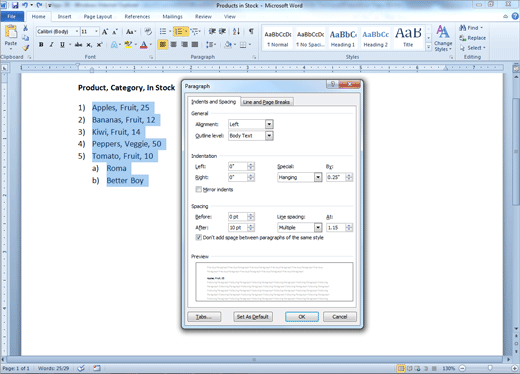Open the References ribbon tab
The width and height of the screenshot is (520, 374).
pyautogui.click(x=137, y=16)
